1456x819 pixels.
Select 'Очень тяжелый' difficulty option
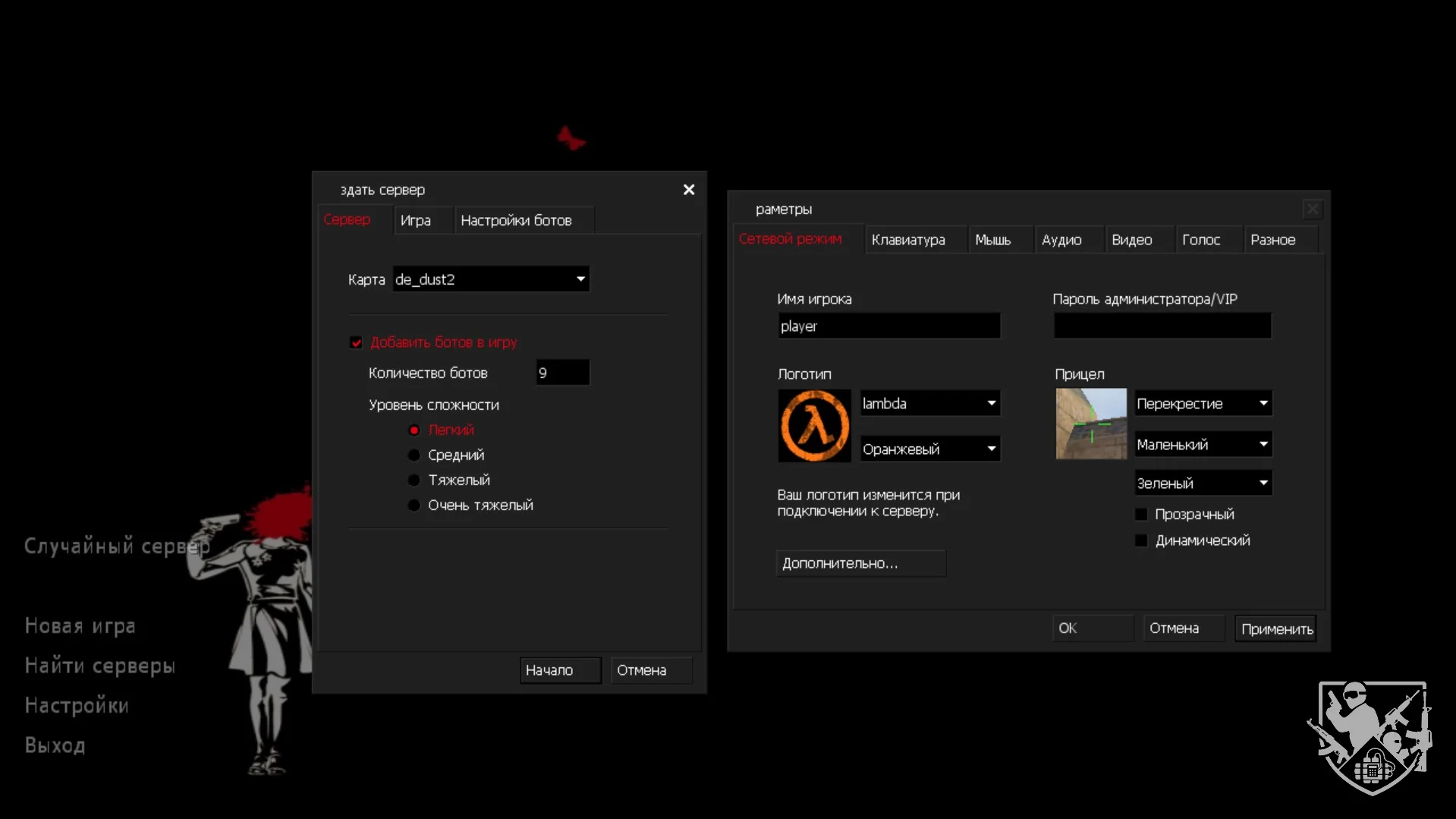pos(414,506)
